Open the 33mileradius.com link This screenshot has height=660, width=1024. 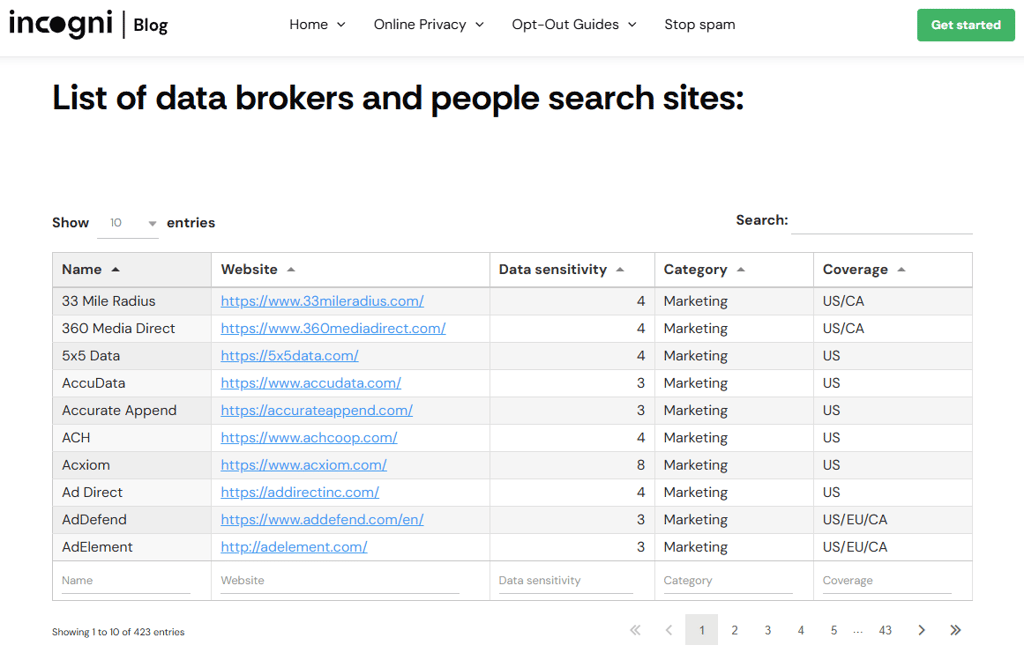point(322,301)
